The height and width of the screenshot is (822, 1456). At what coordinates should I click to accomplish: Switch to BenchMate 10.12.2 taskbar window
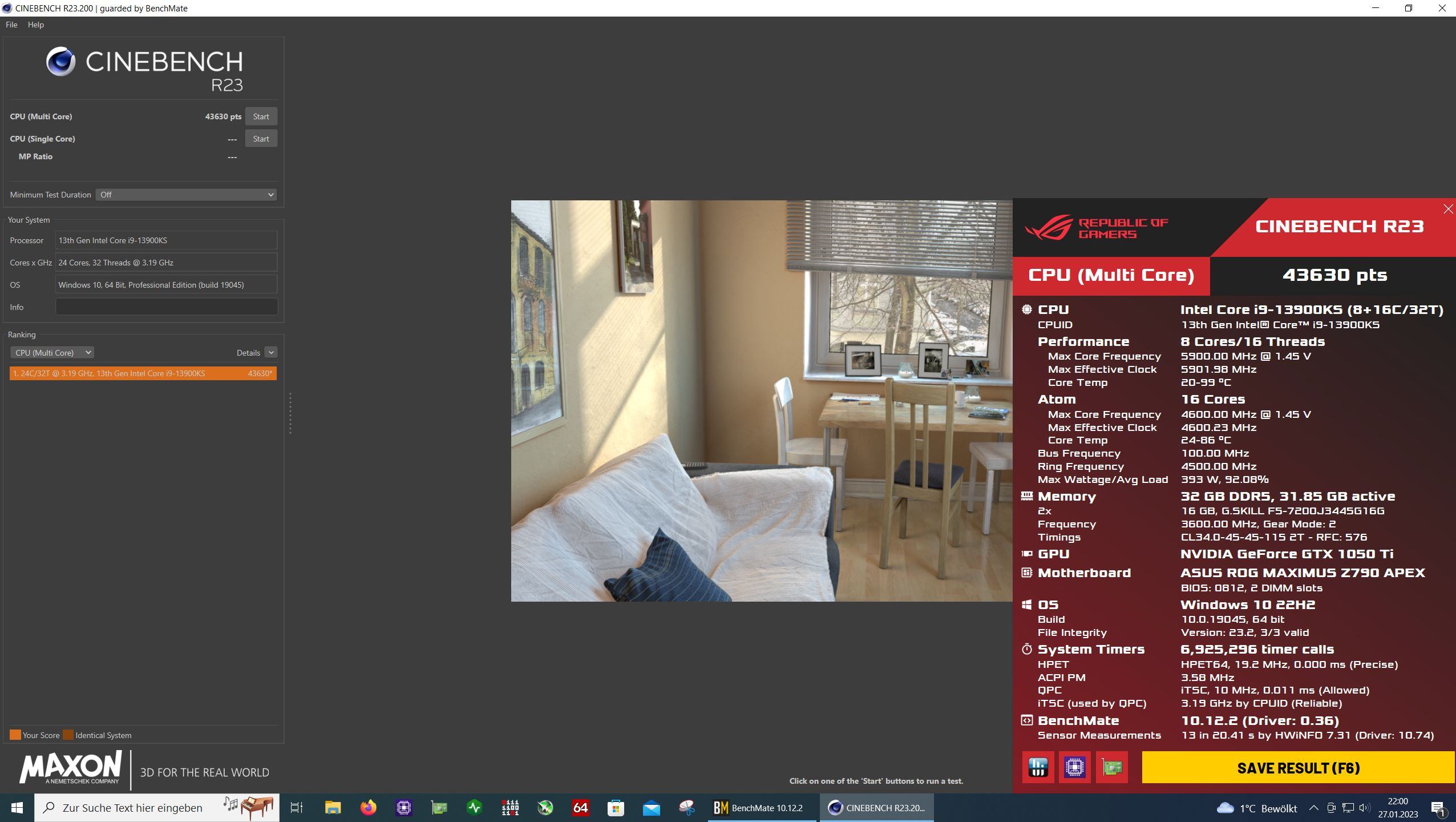coord(762,808)
